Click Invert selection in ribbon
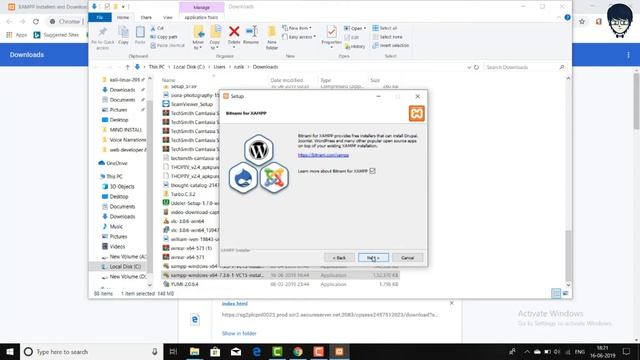 [391, 45]
